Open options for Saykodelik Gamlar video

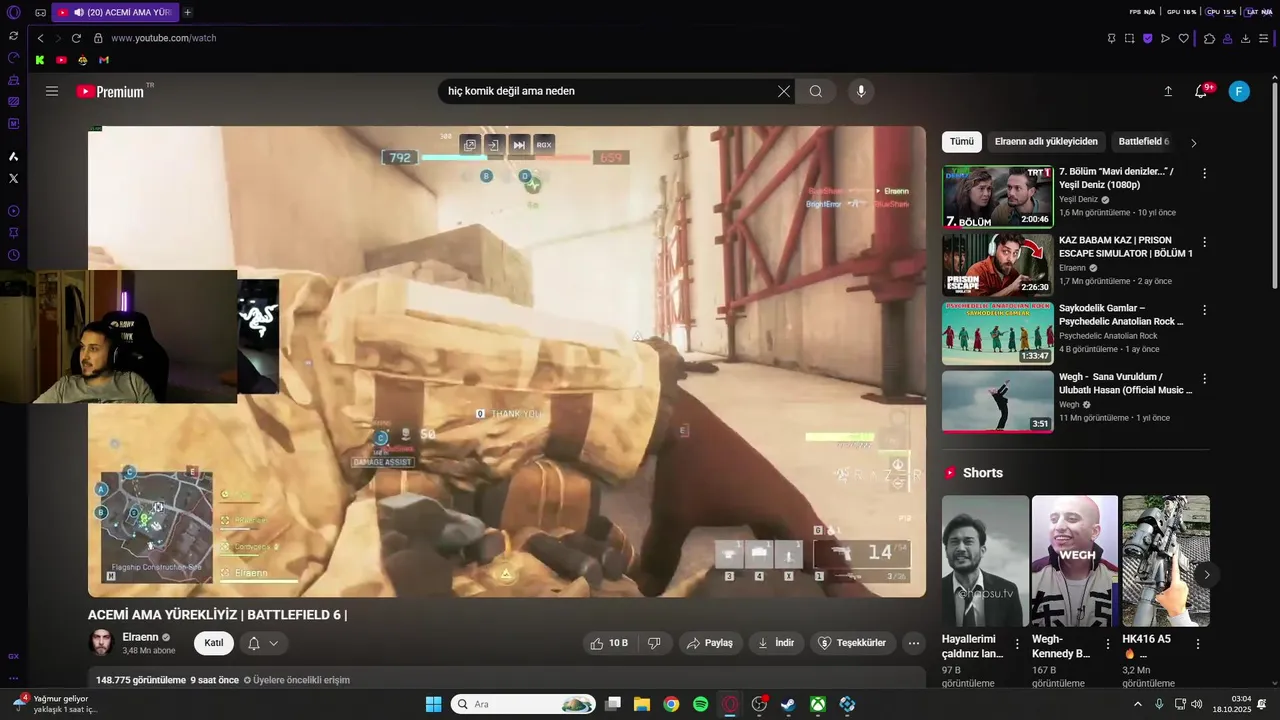coord(1204,310)
